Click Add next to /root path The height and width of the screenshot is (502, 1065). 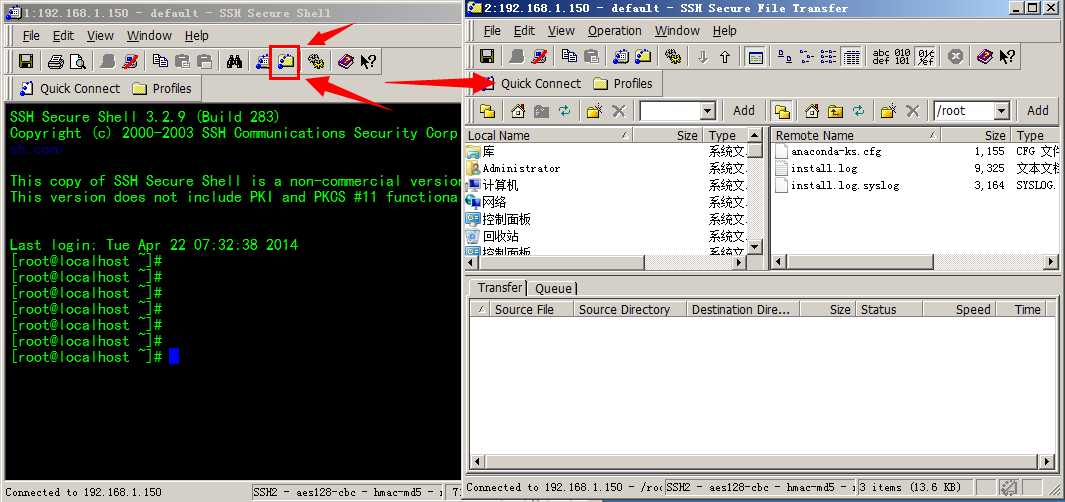click(1037, 111)
